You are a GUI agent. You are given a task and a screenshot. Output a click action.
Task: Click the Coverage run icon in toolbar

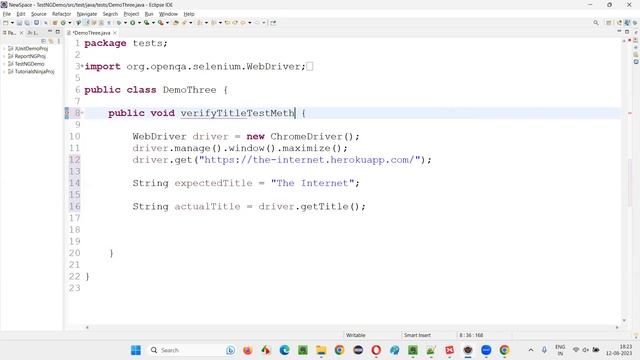[147, 23]
